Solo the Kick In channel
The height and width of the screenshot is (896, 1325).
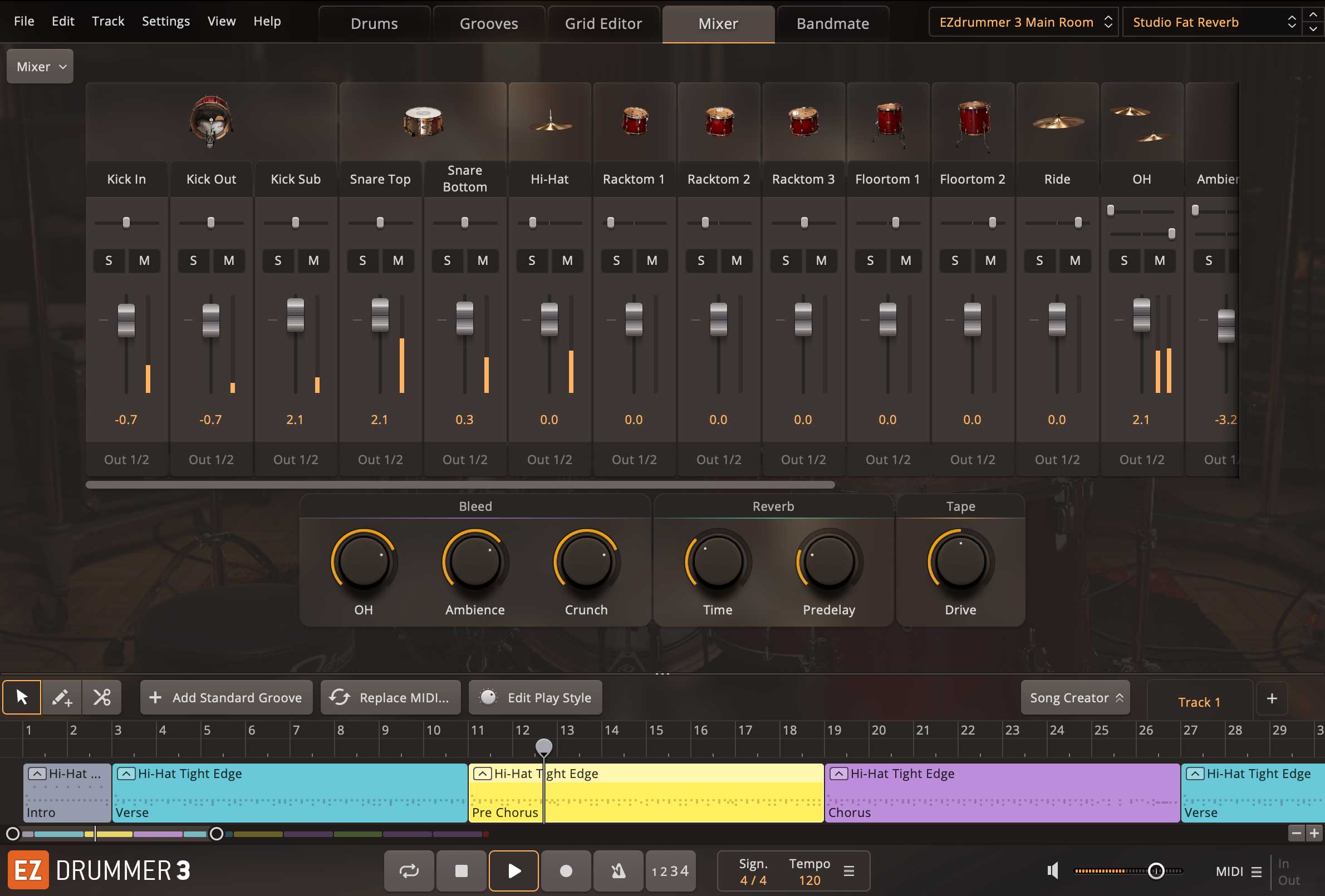pos(109,260)
